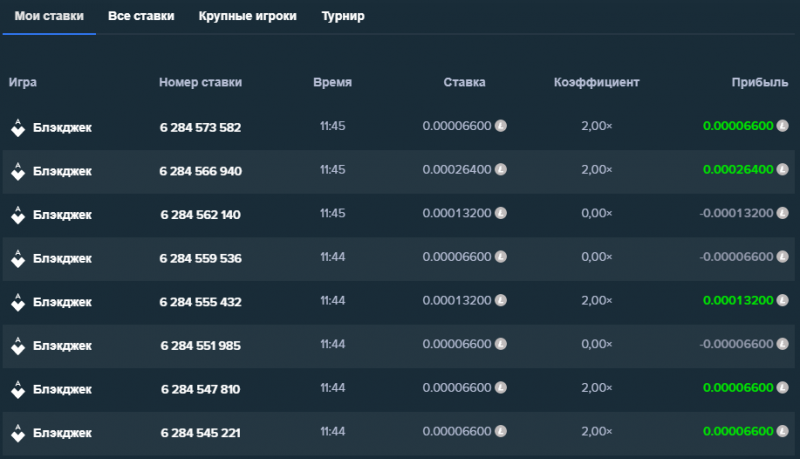This screenshot has width=800, height=459.
Task: Click Litecoin coin beside profit in row 6 284 545 221
Action: tap(783, 431)
